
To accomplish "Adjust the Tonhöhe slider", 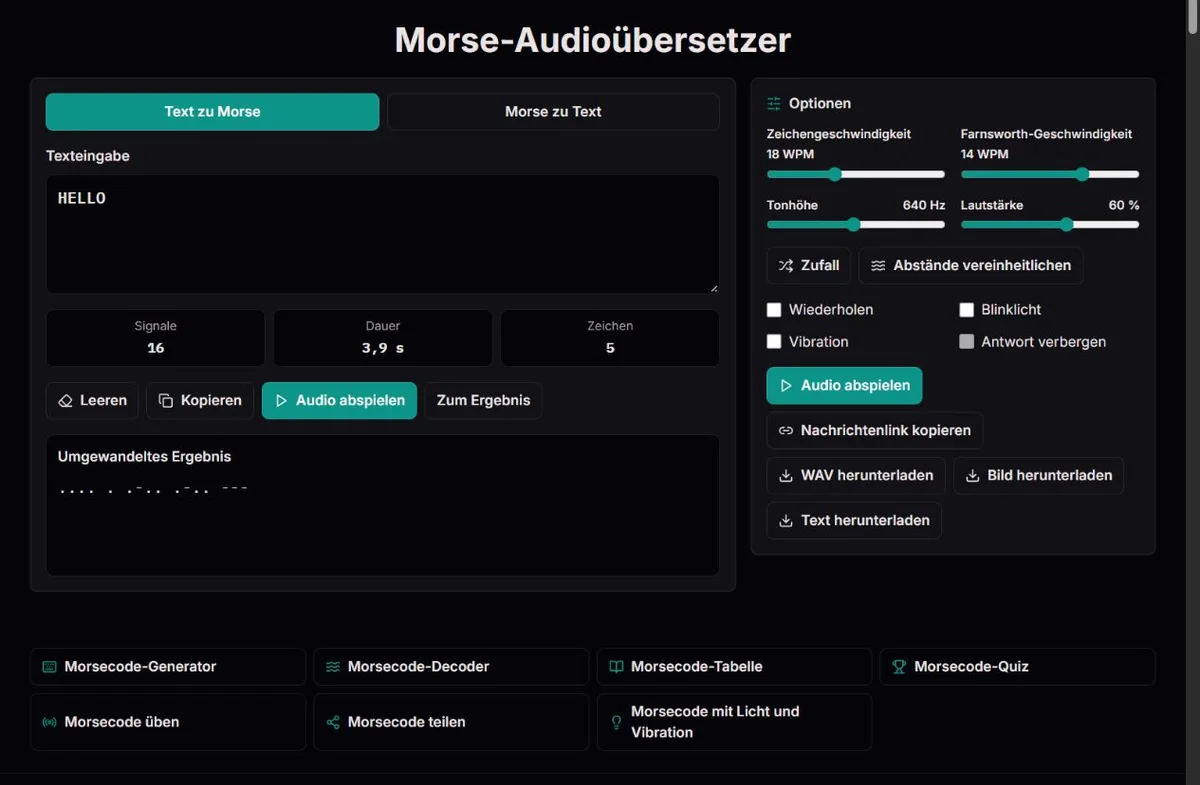I will pos(856,225).
